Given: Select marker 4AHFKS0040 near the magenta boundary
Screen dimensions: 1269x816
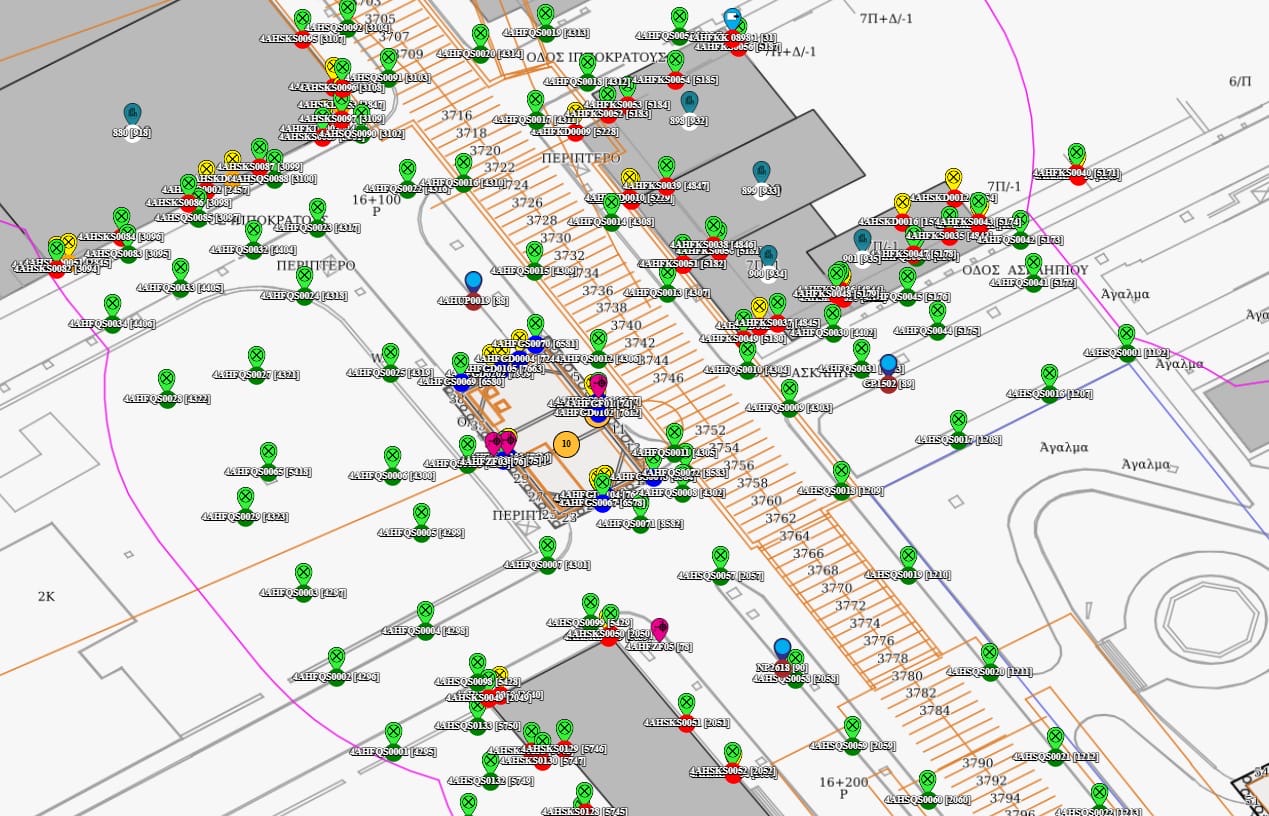Looking at the screenshot, I should pos(1076,155).
